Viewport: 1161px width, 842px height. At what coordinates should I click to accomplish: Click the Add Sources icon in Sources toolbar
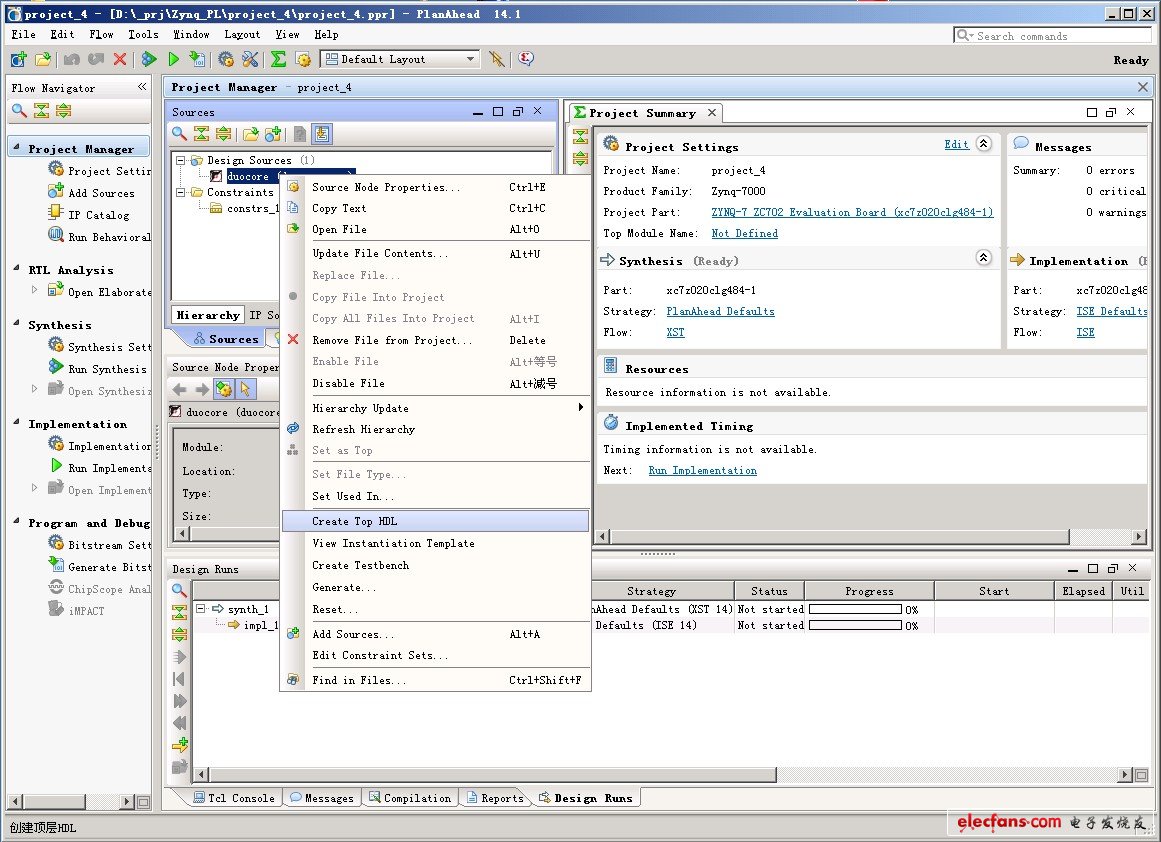pos(272,134)
